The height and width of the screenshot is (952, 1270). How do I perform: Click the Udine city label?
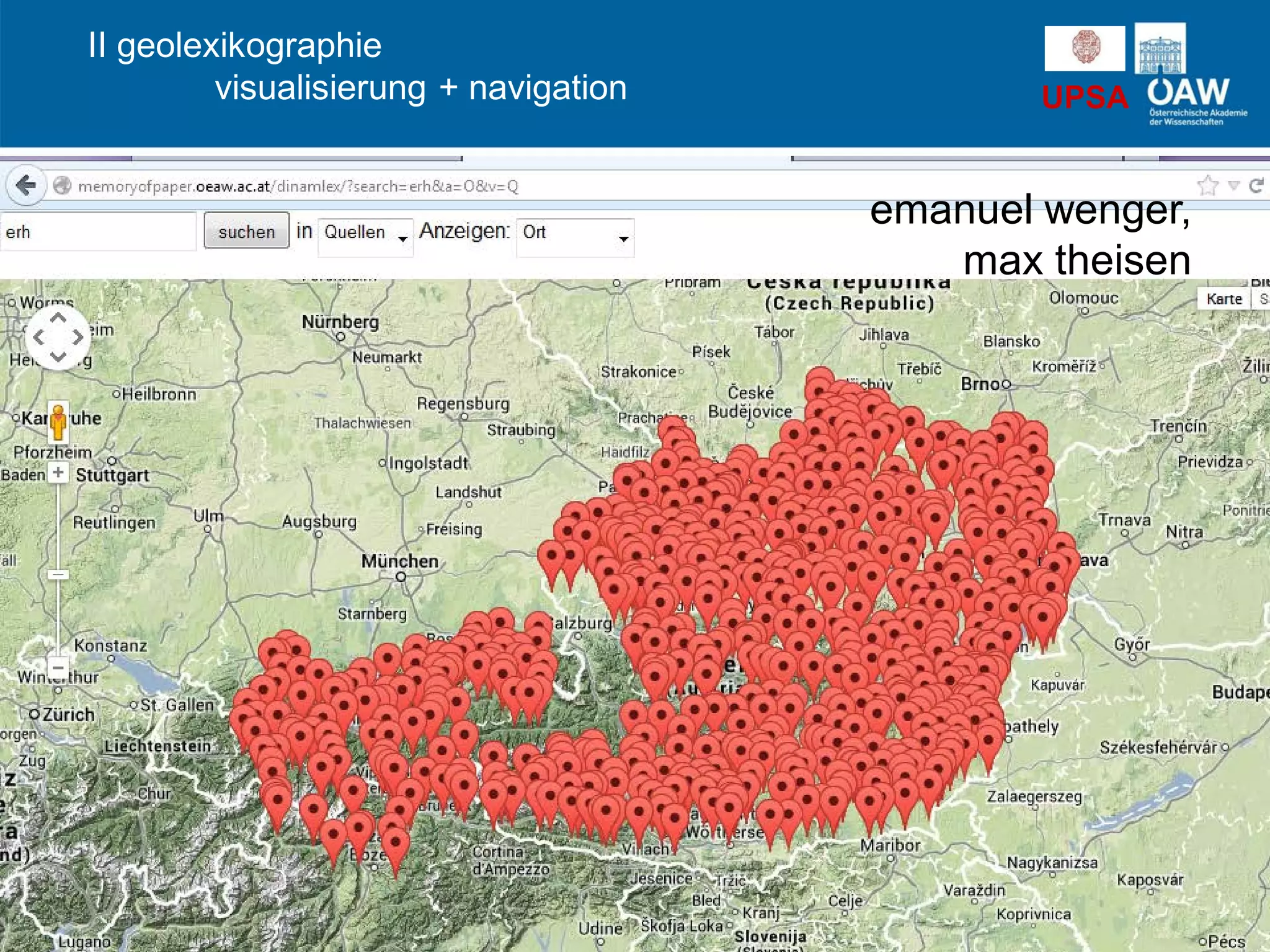pyautogui.click(x=600, y=928)
